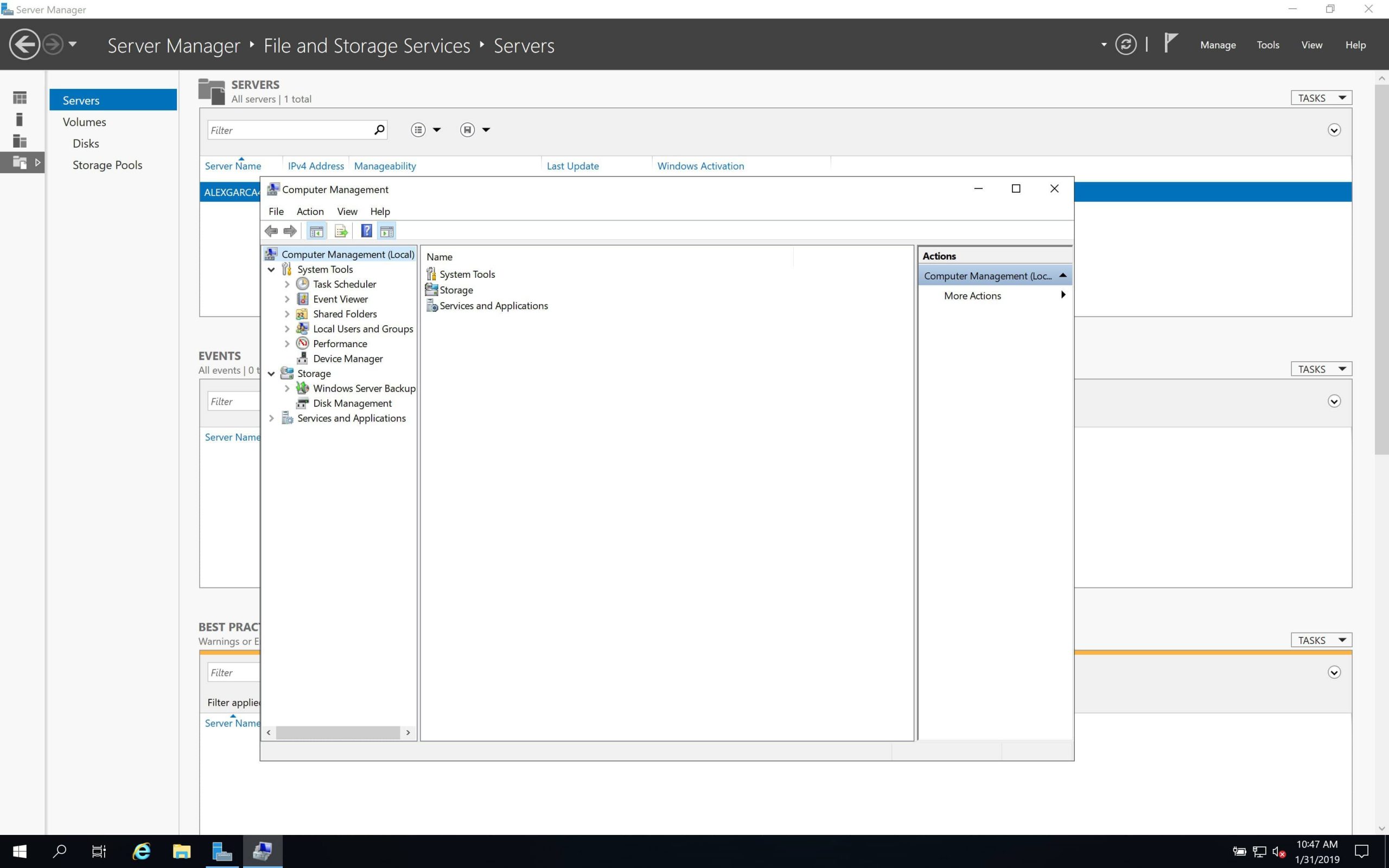
Task: Open Disk Management in Storage node
Action: 352,404
